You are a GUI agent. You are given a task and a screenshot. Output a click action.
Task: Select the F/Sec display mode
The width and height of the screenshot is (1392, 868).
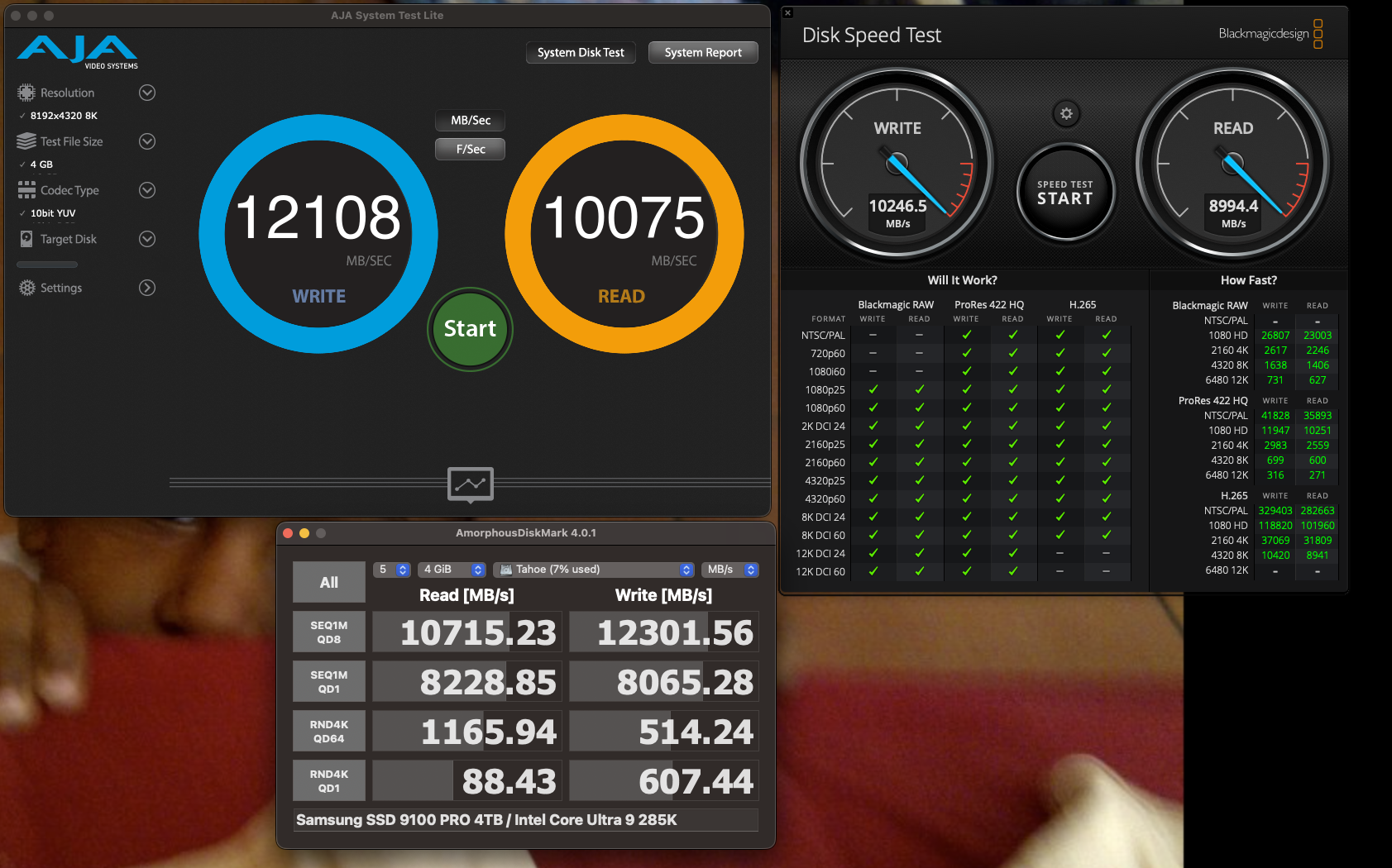point(471,149)
